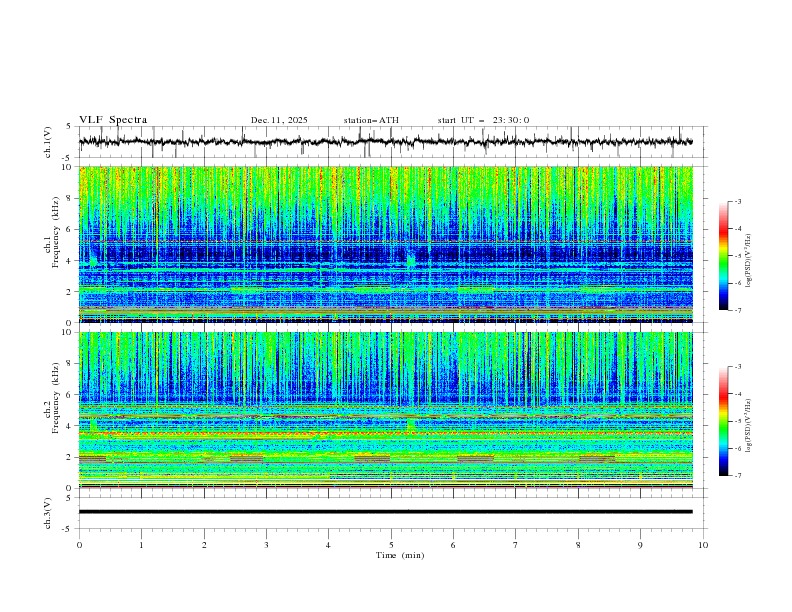Click the "-4" tick on the lower color bar
Image resolution: width=792 pixels, height=612 pixels.
pyautogui.click(x=737, y=394)
